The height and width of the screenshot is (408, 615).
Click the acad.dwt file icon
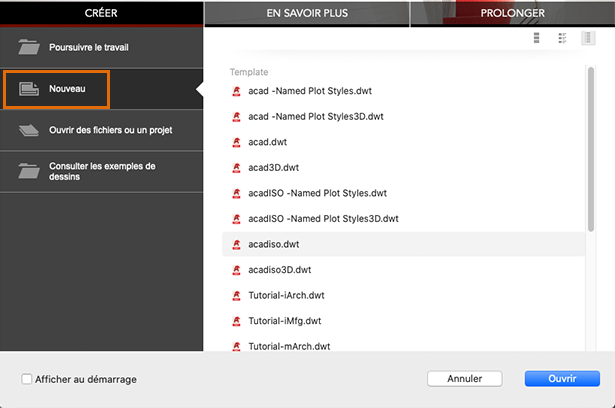236,142
